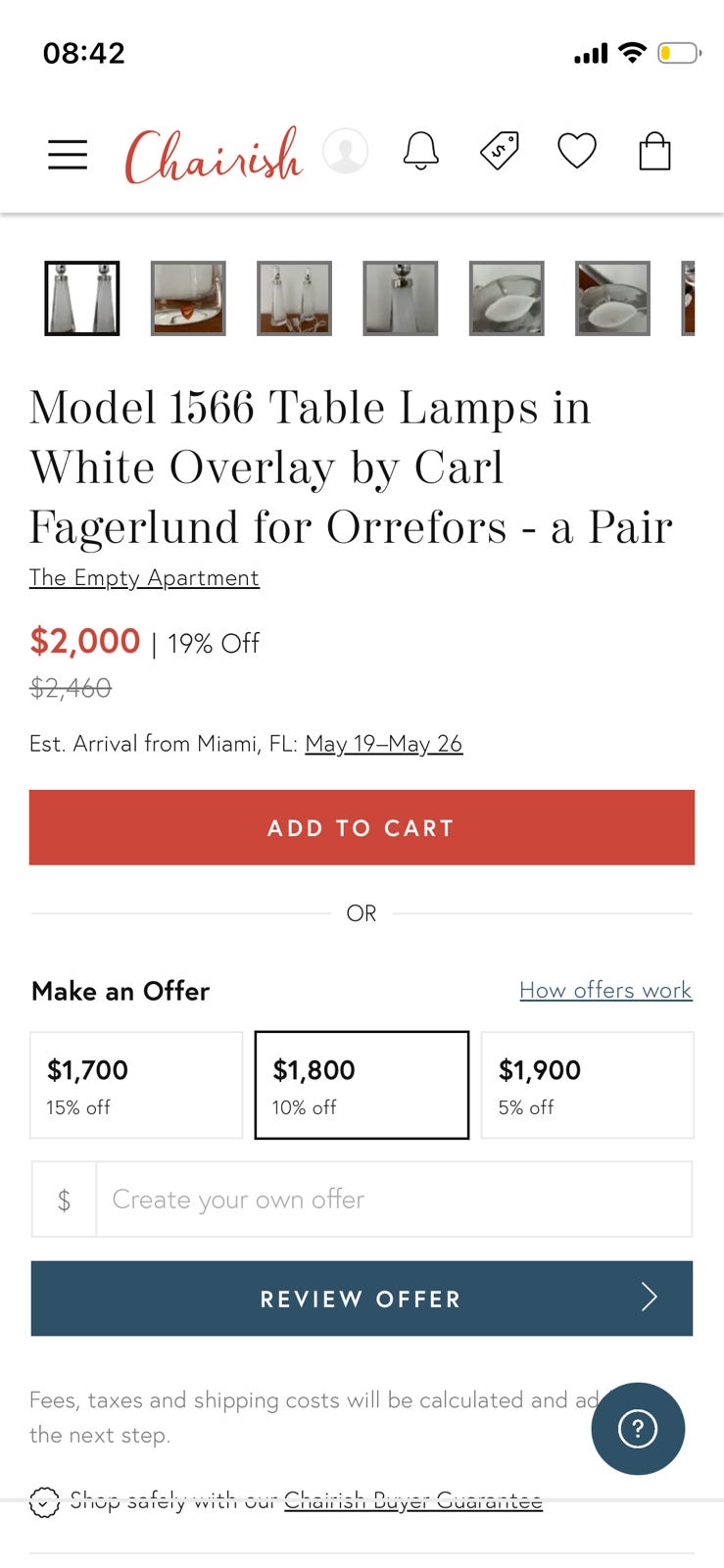Image resolution: width=724 pixels, height=1568 pixels.
Task: Select the $1,700 15% off offer
Action: [x=136, y=1085]
